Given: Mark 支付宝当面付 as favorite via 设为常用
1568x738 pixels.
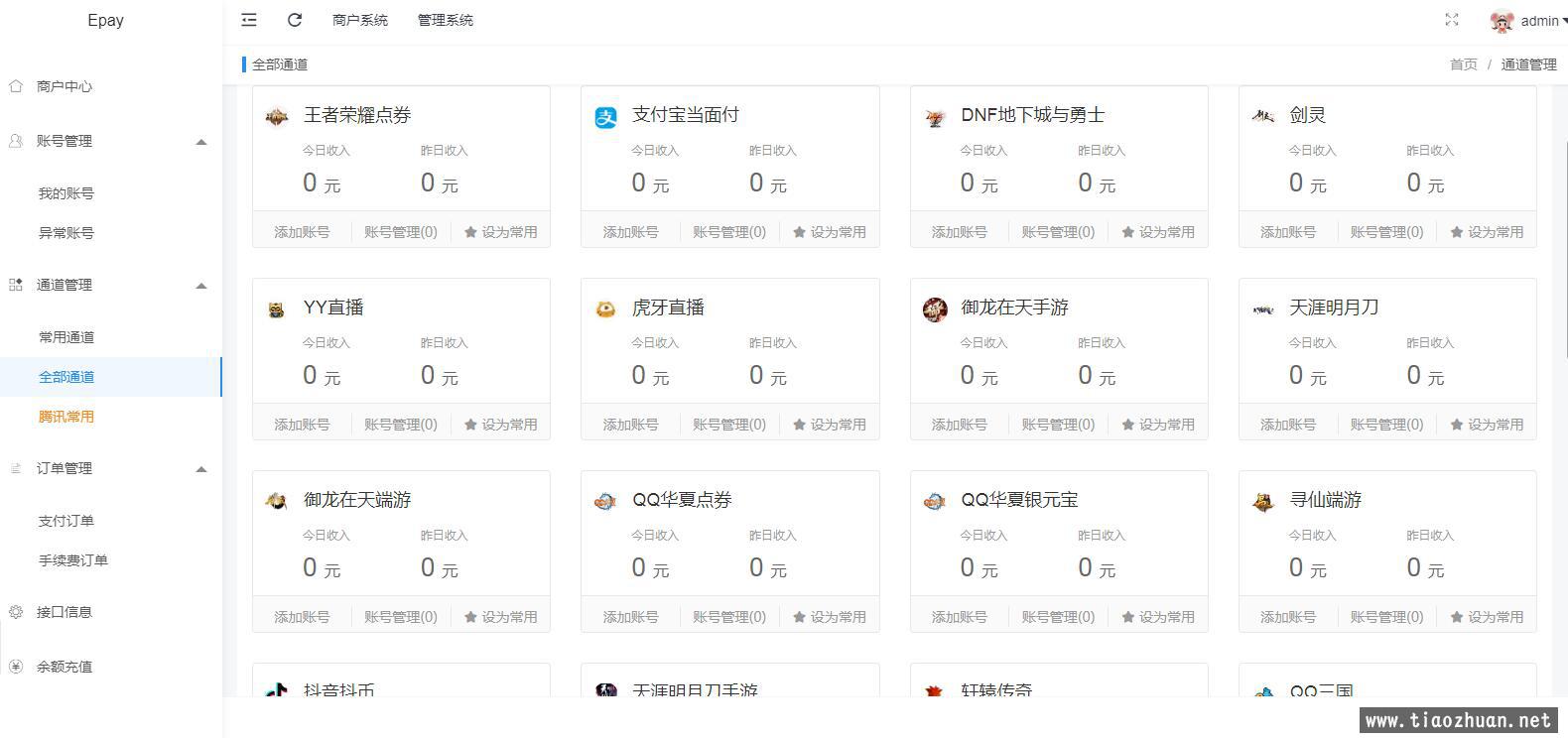Looking at the screenshot, I should (830, 232).
